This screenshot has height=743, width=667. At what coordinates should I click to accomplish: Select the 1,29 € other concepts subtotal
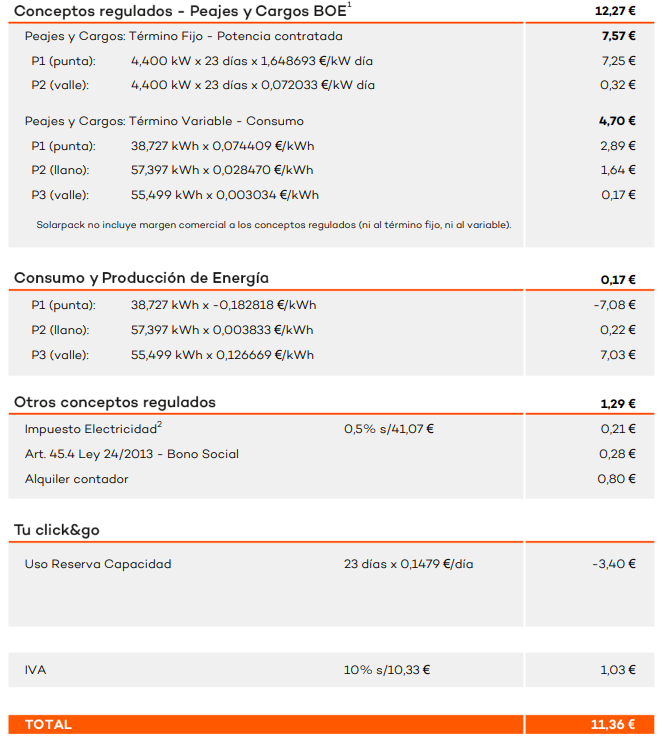coord(618,404)
